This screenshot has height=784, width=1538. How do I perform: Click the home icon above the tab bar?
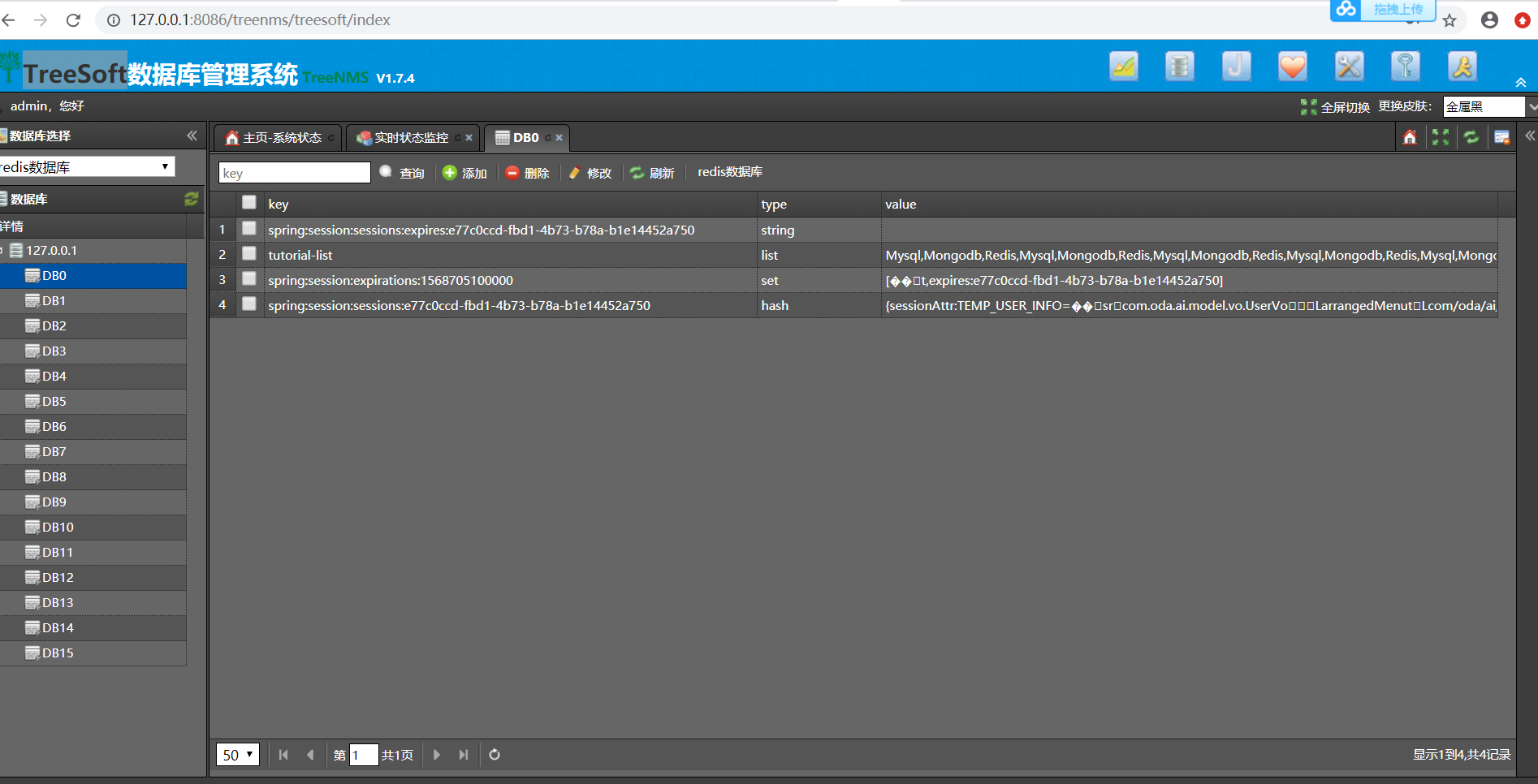click(1411, 137)
